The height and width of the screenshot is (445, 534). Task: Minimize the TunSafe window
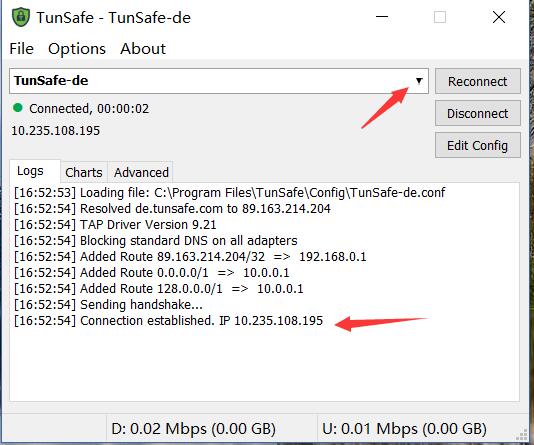[x=382, y=16]
